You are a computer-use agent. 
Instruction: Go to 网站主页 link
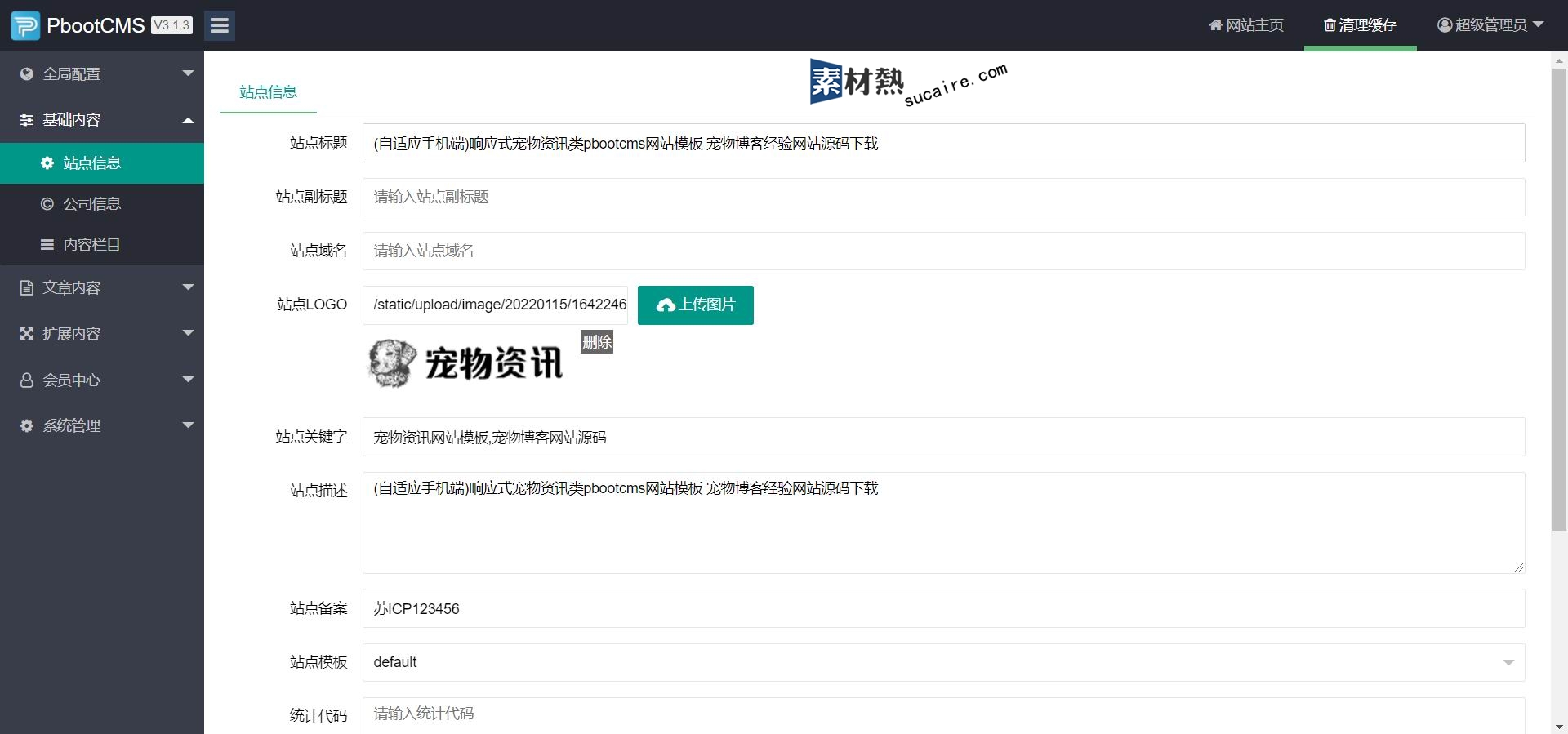point(1246,25)
